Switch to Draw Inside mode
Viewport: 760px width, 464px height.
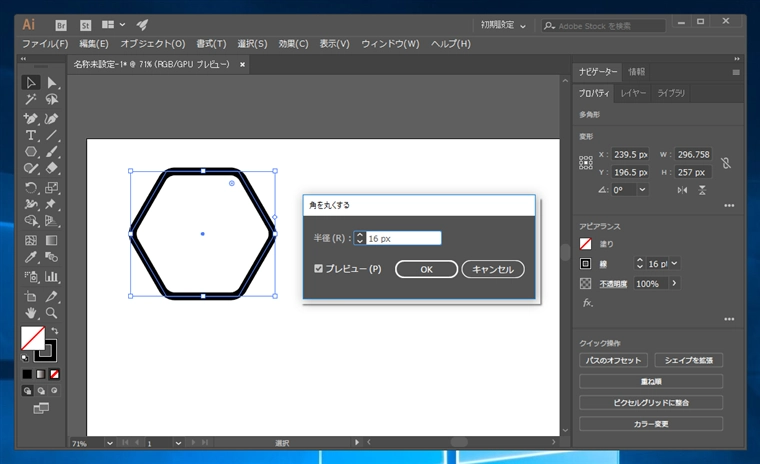[x=54, y=390]
